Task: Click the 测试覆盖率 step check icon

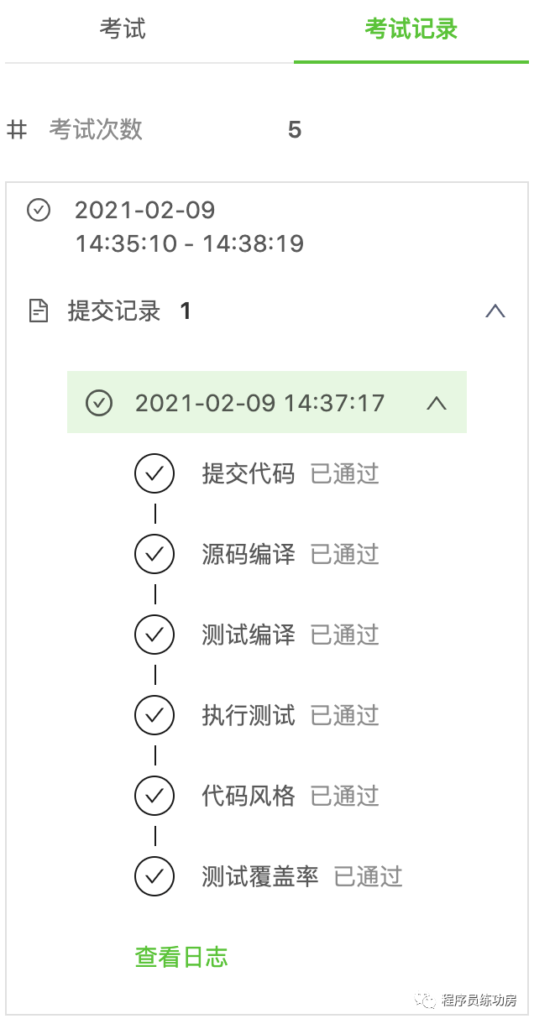Action: 155,876
